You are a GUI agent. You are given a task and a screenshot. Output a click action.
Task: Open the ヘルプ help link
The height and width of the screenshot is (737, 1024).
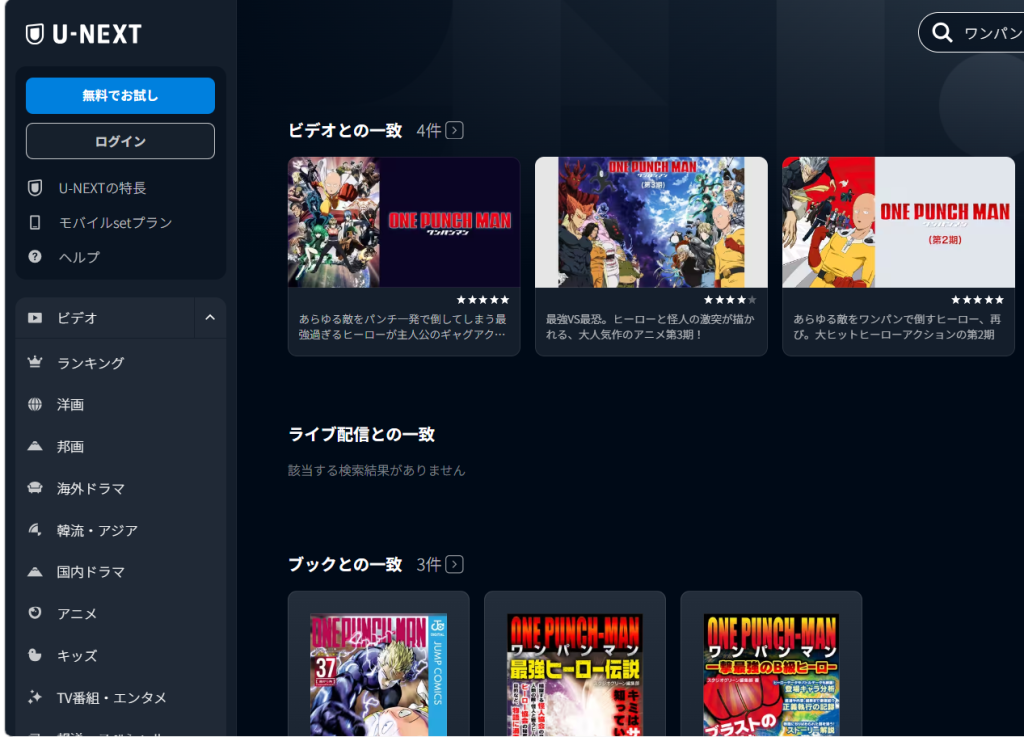[x=80, y=257]
